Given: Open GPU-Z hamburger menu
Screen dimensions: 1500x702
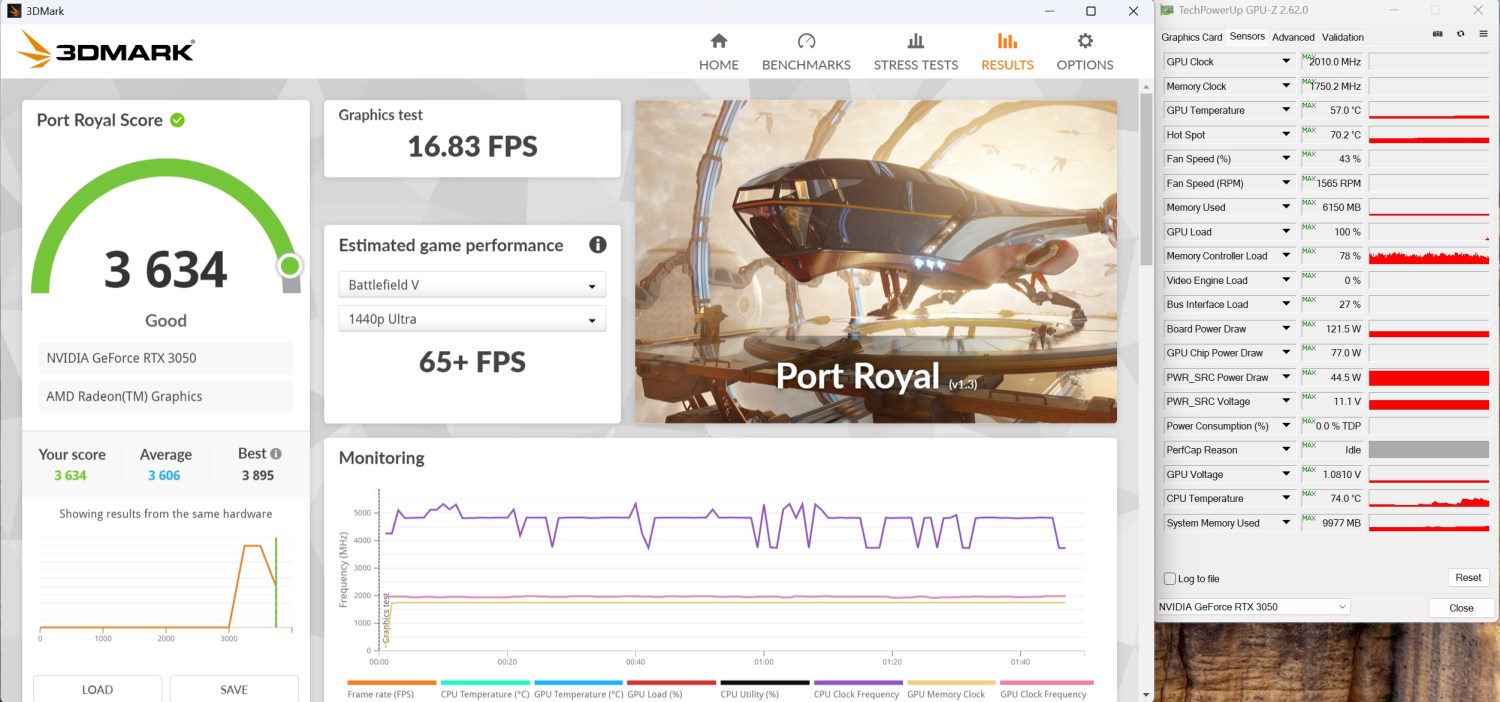Looking at the screenshot, I should click(1482, 33).
